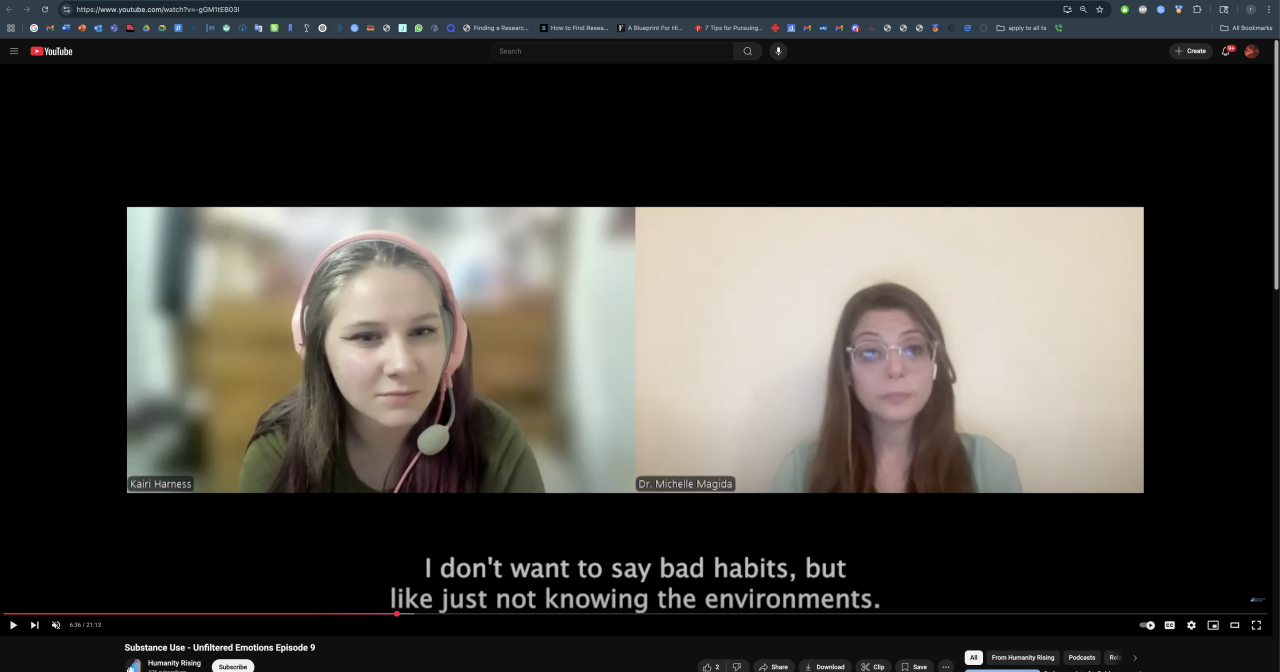
Task: Open the YouTube guide hamburger menu
Action: tap(14, 51)
